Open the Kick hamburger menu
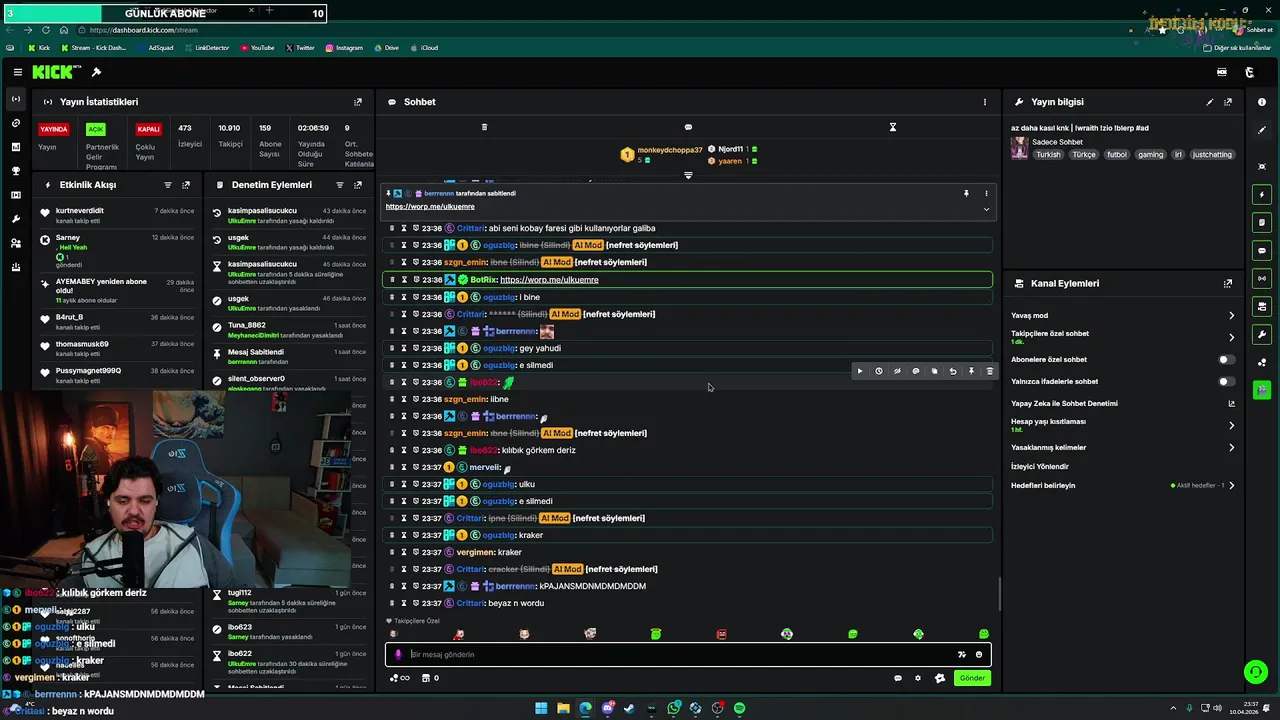This screenshot has height=720, width=1280. (x=18, y=72)
